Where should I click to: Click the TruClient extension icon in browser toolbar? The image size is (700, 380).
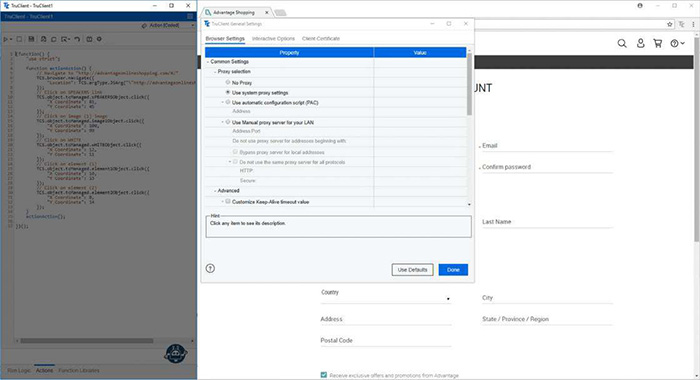click(682, 25)
